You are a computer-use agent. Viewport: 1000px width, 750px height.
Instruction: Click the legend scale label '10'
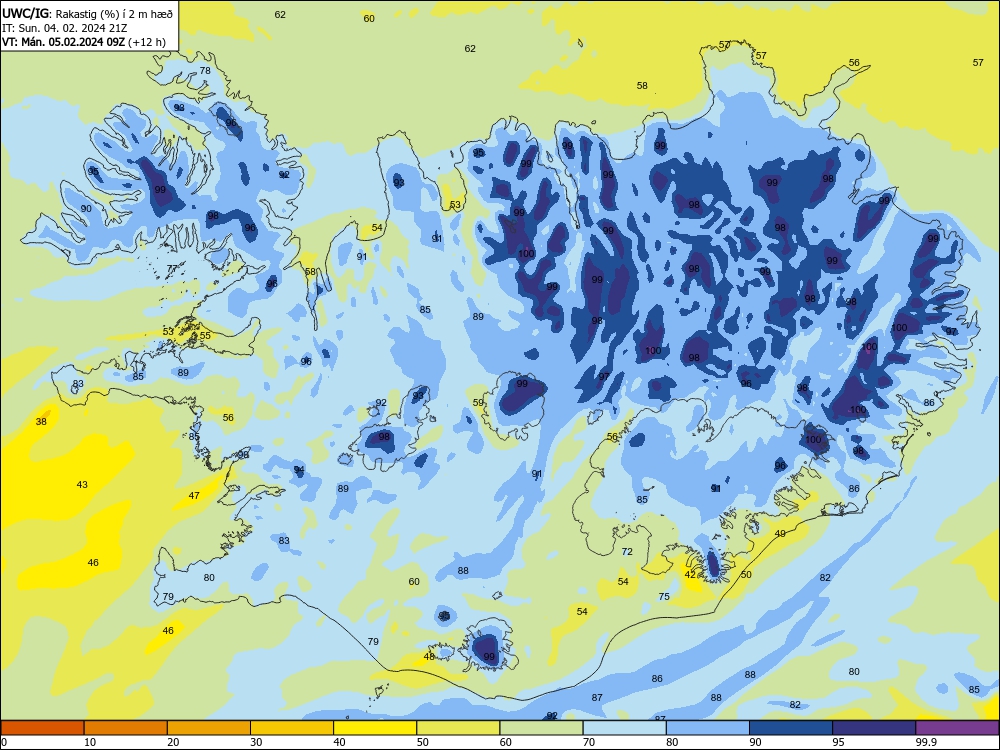click(x=90, y=742)
